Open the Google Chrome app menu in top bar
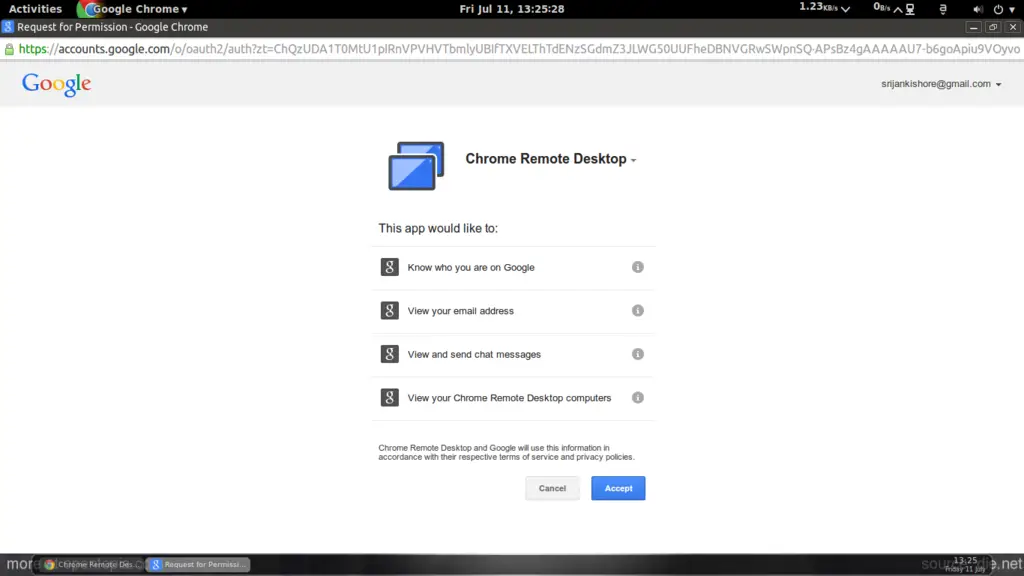The image size is (1024, 576). tap(133, 8)
